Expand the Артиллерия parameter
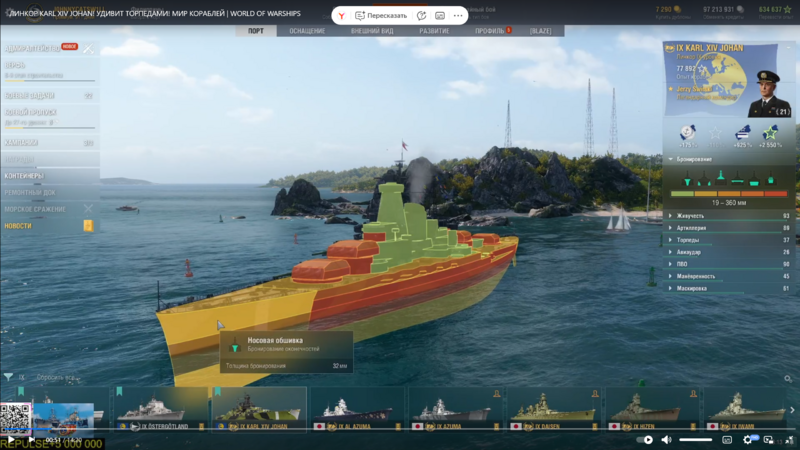Screen dimensions: 800x450 click(729, 228)
